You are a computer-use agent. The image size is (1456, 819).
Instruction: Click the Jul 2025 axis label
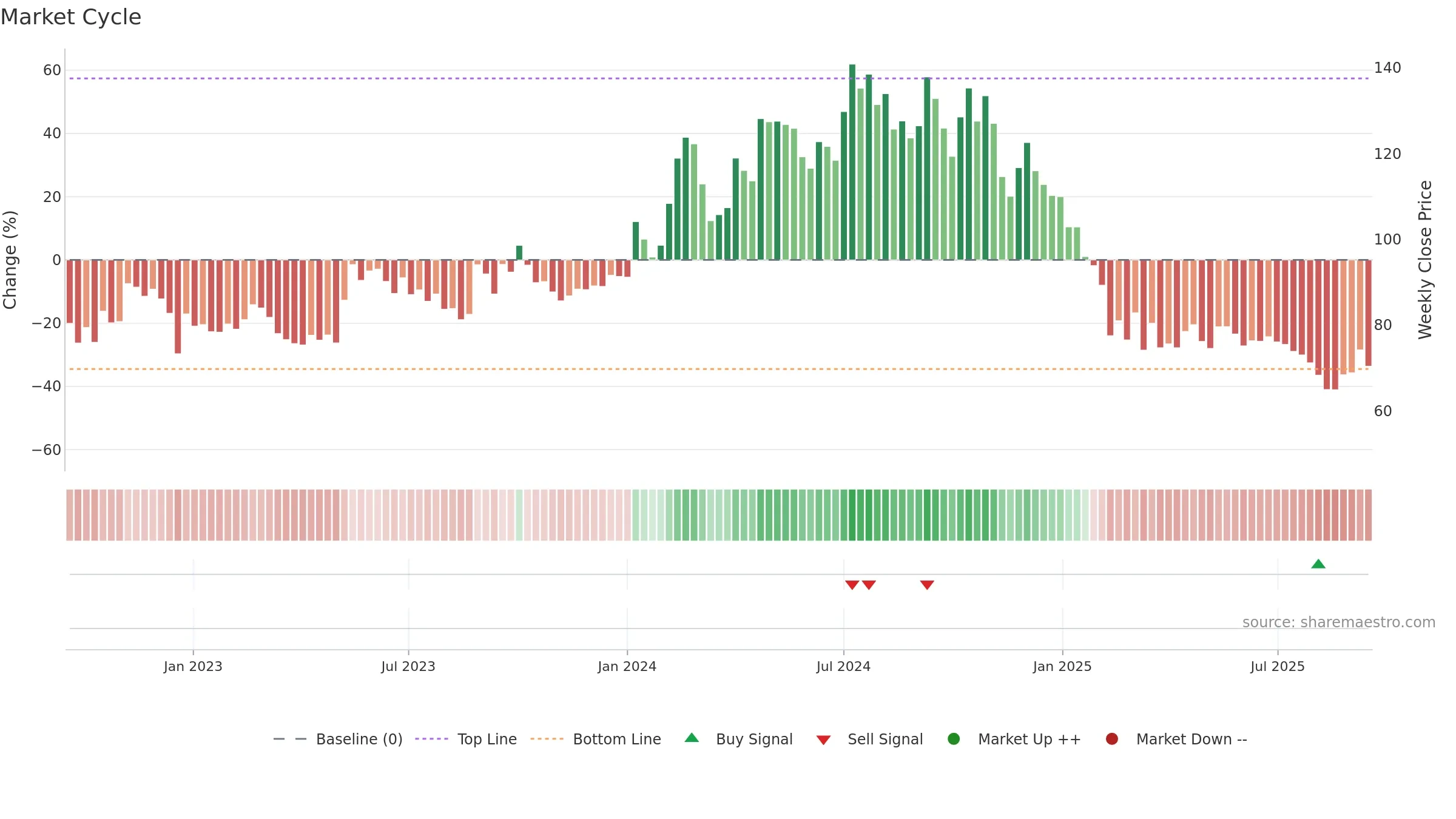pos(1278,667)
